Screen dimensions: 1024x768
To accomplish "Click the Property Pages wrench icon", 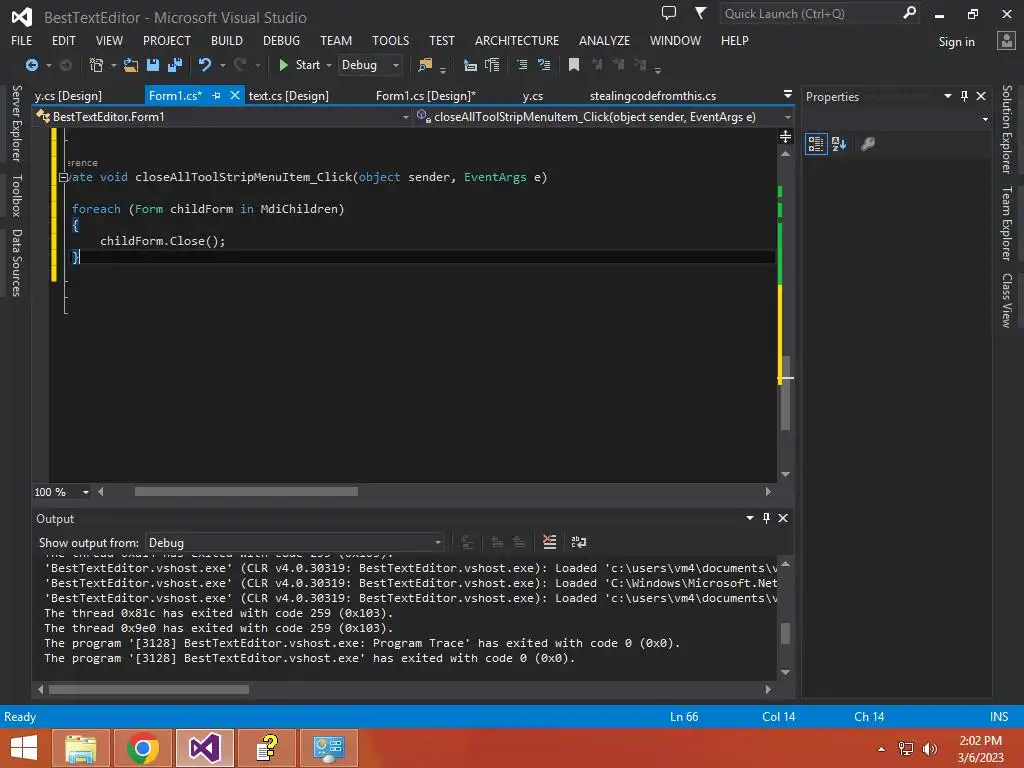I will coord(868,144).
